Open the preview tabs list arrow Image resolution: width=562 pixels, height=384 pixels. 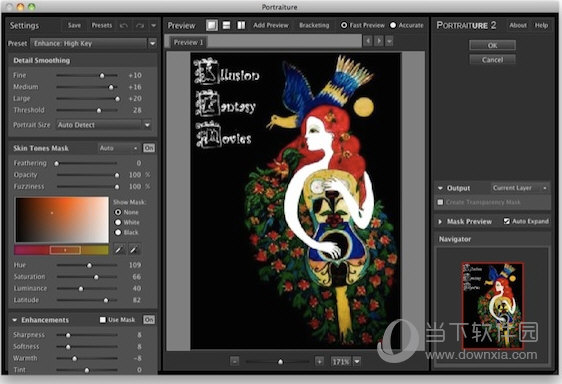389,41
